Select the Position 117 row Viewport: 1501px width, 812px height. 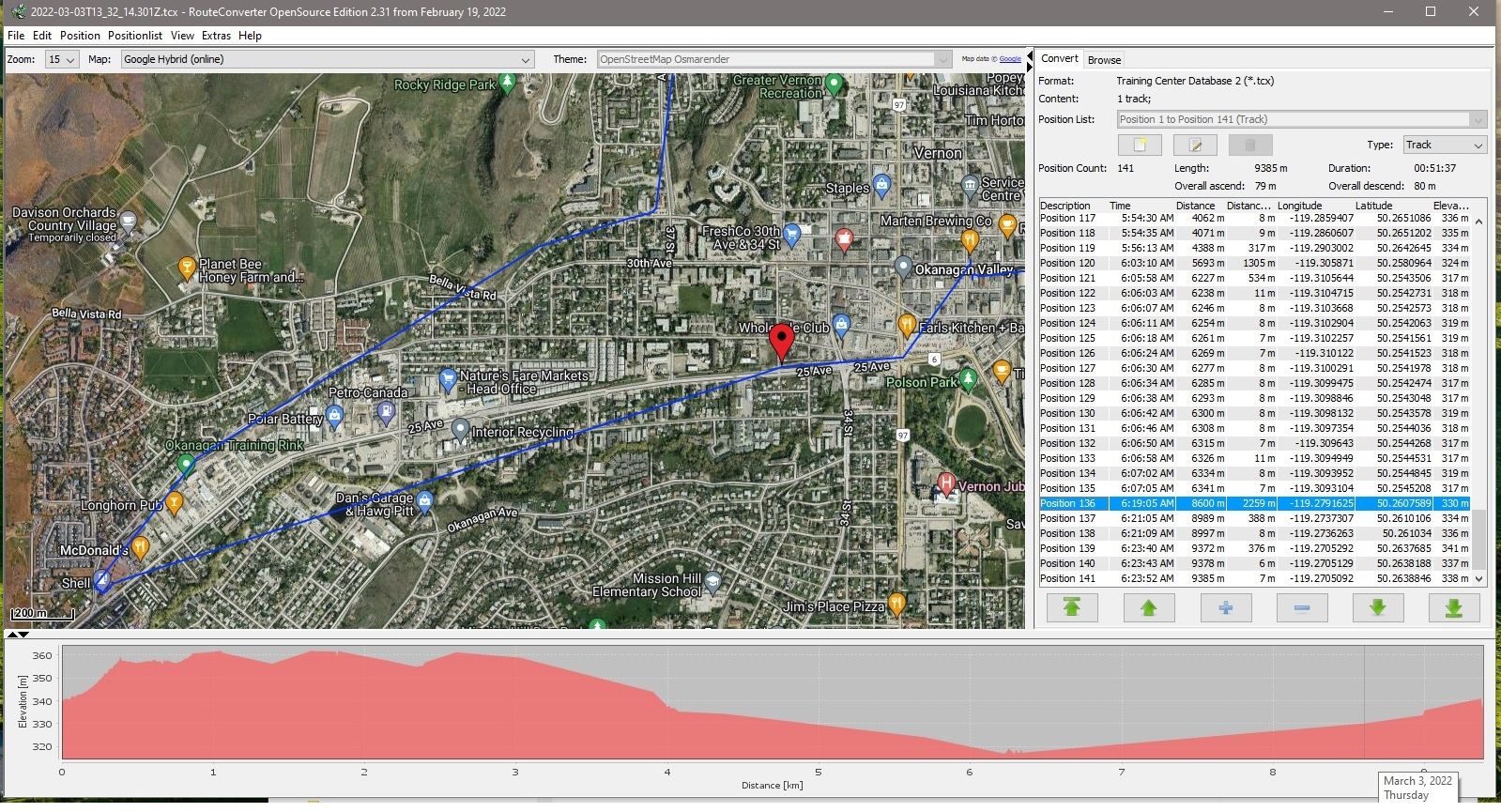pos(1255,218)
